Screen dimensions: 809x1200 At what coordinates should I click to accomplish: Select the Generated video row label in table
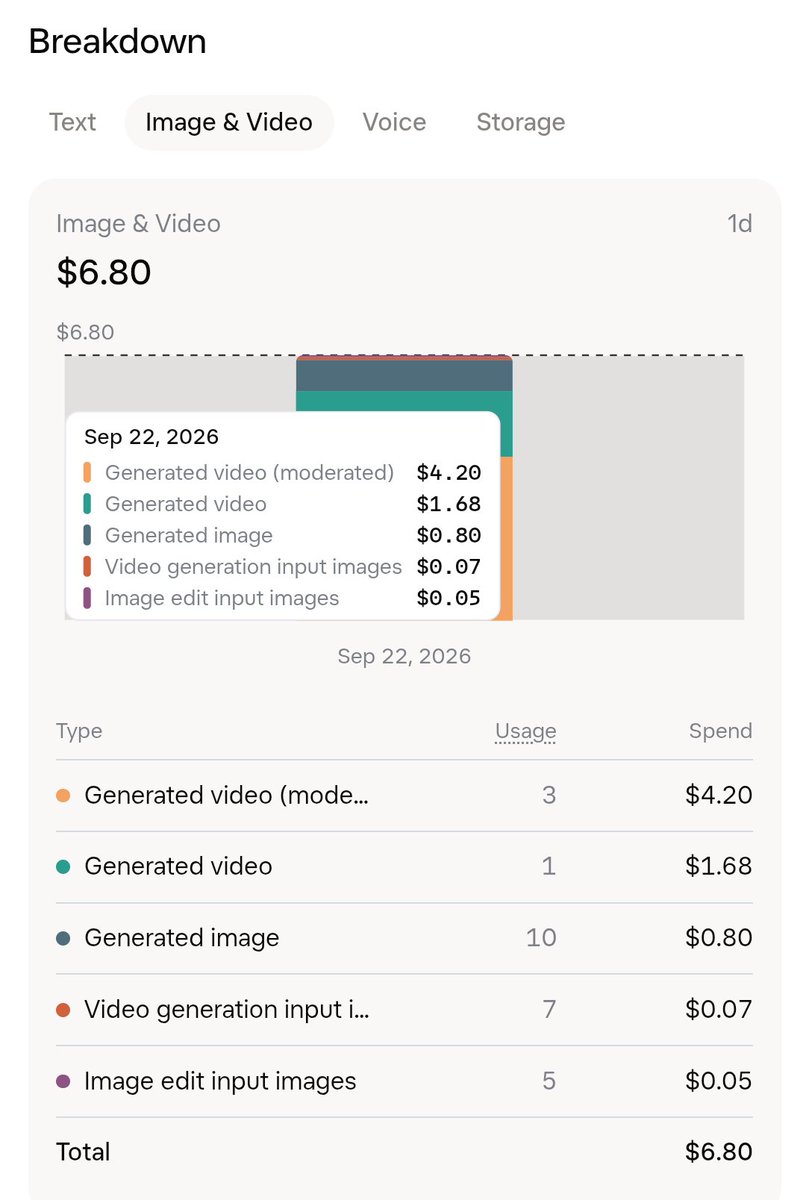point(178,866)
